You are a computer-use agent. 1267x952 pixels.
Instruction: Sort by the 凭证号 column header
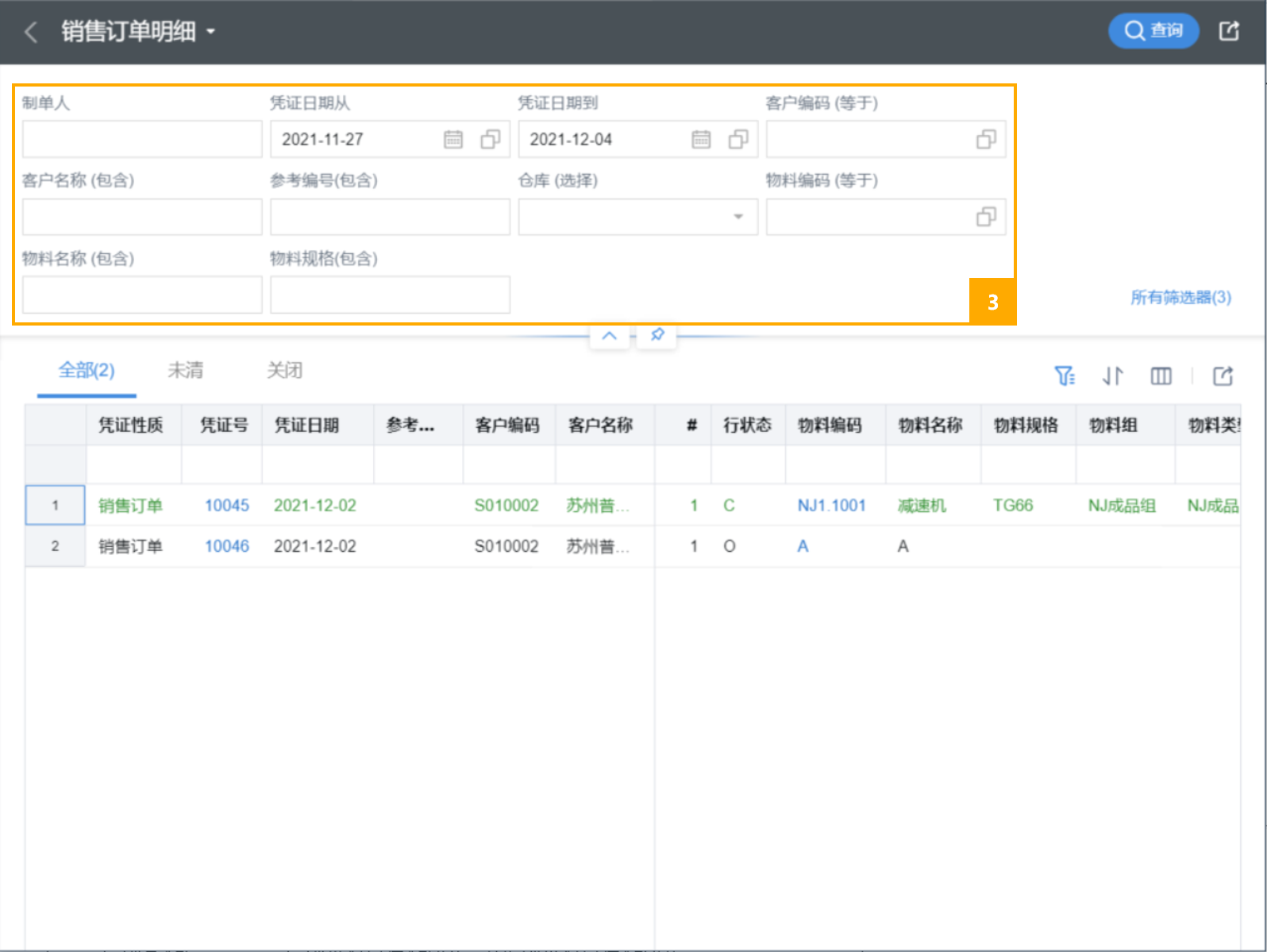pyautogui.click(x=223, y=425)
